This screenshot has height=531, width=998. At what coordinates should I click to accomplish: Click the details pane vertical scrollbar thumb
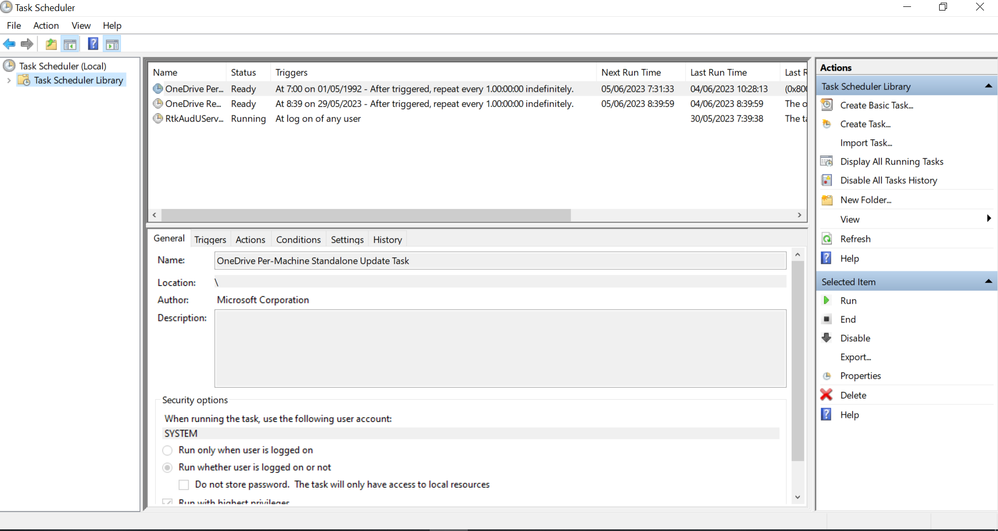tap(798, 361)
